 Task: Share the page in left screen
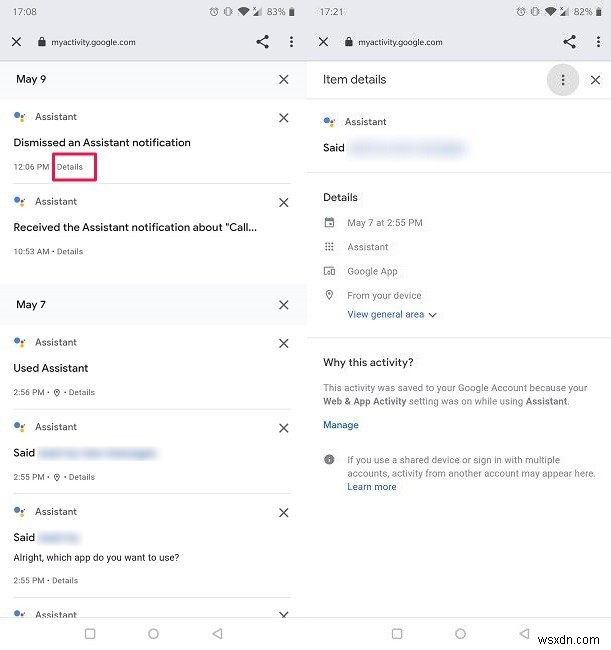pos(262,41)
